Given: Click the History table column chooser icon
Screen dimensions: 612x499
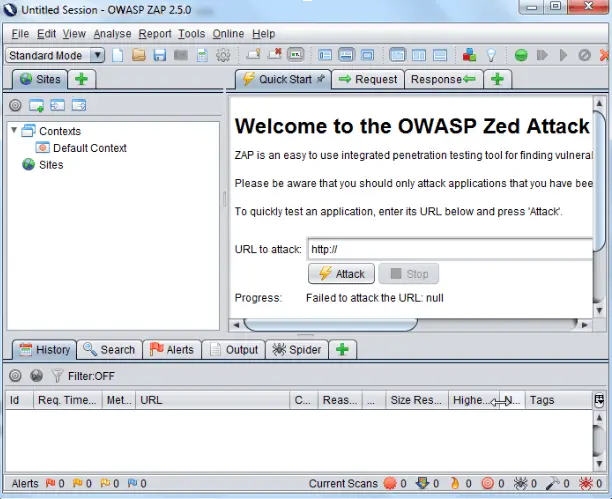Looking at the screenshot, I should [x=599, y=400].
